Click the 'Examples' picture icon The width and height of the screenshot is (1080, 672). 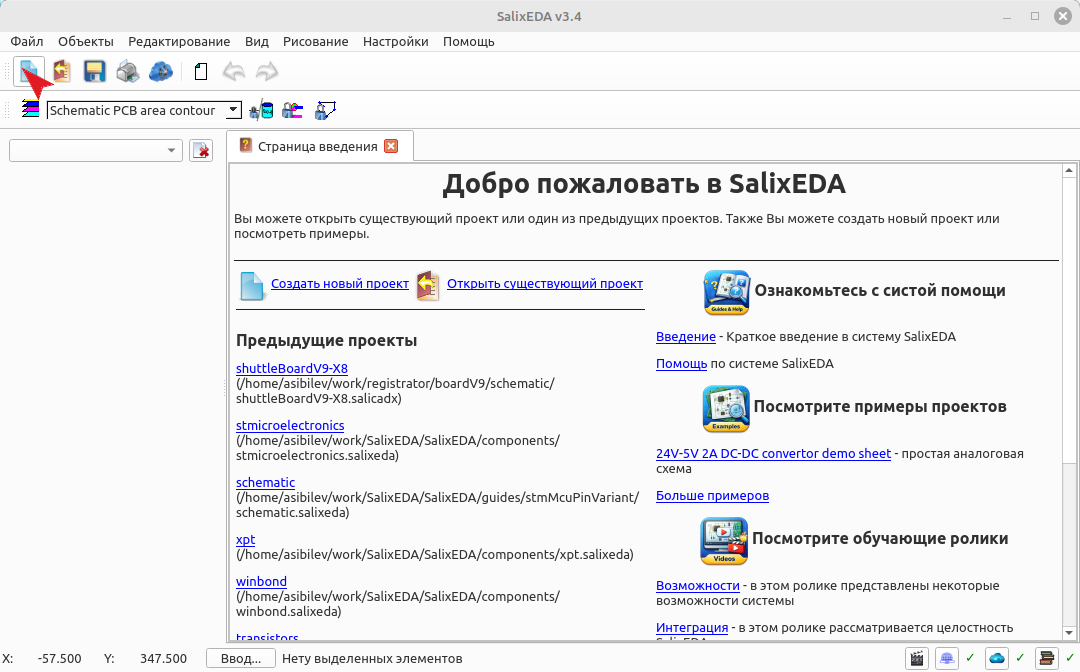coord(726,408)
